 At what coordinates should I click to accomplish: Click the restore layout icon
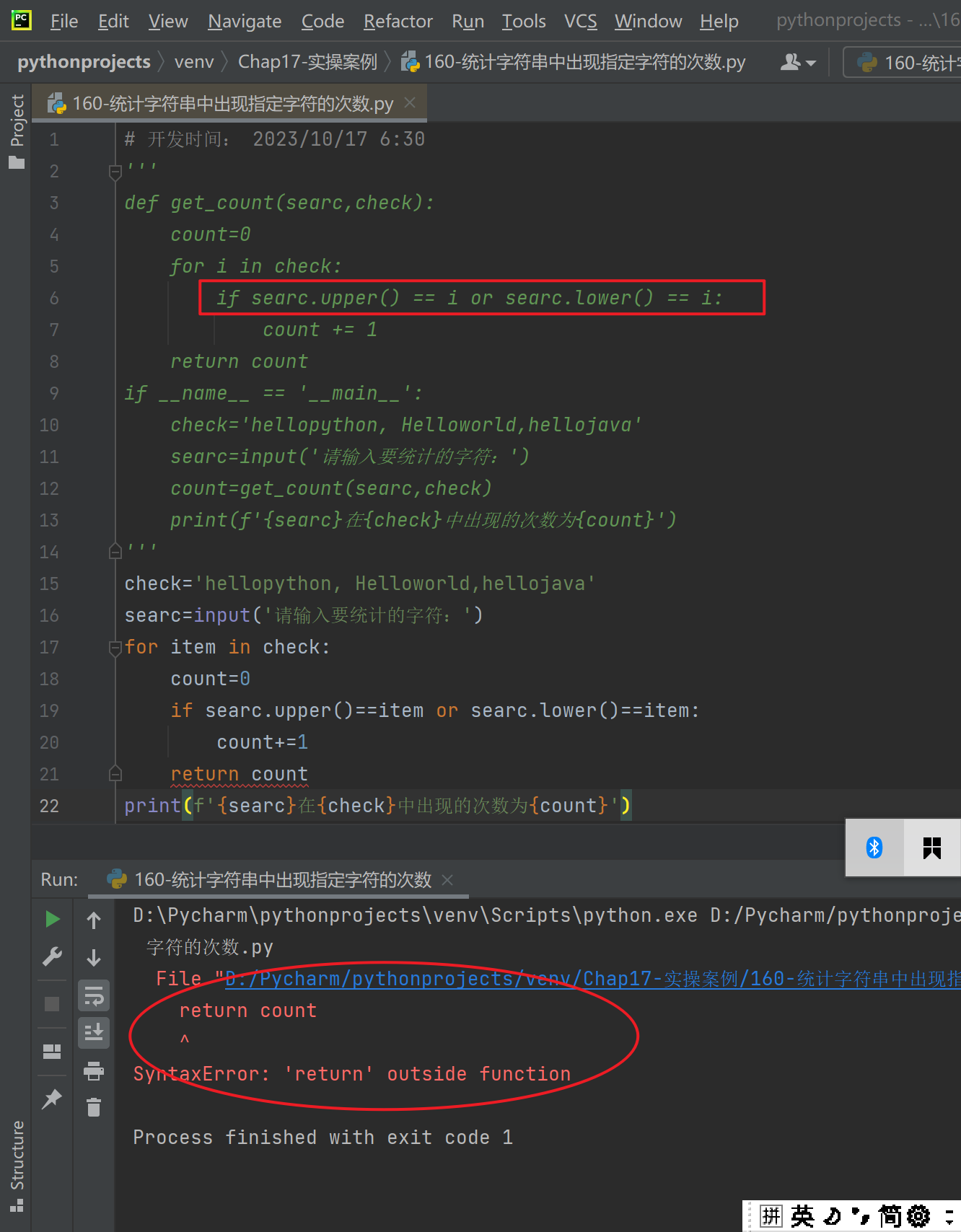pos(52,1051)
